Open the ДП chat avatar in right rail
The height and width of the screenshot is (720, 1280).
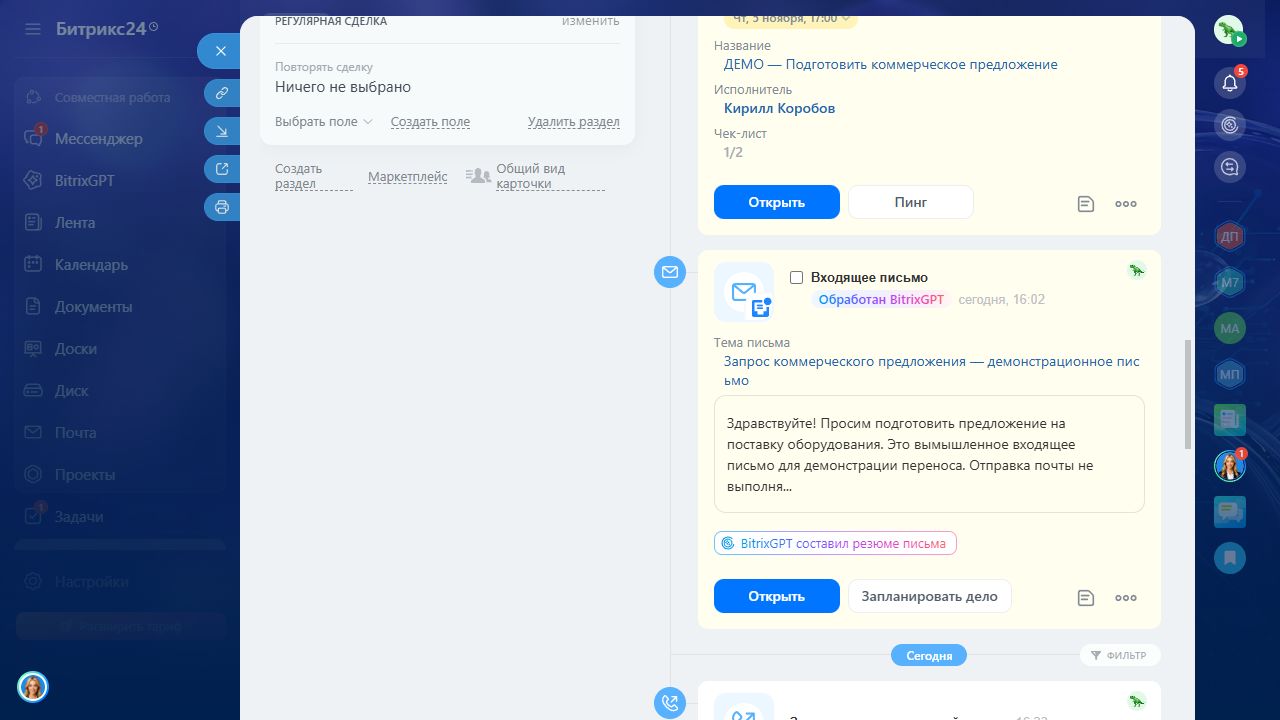(x=1230, y=237)
